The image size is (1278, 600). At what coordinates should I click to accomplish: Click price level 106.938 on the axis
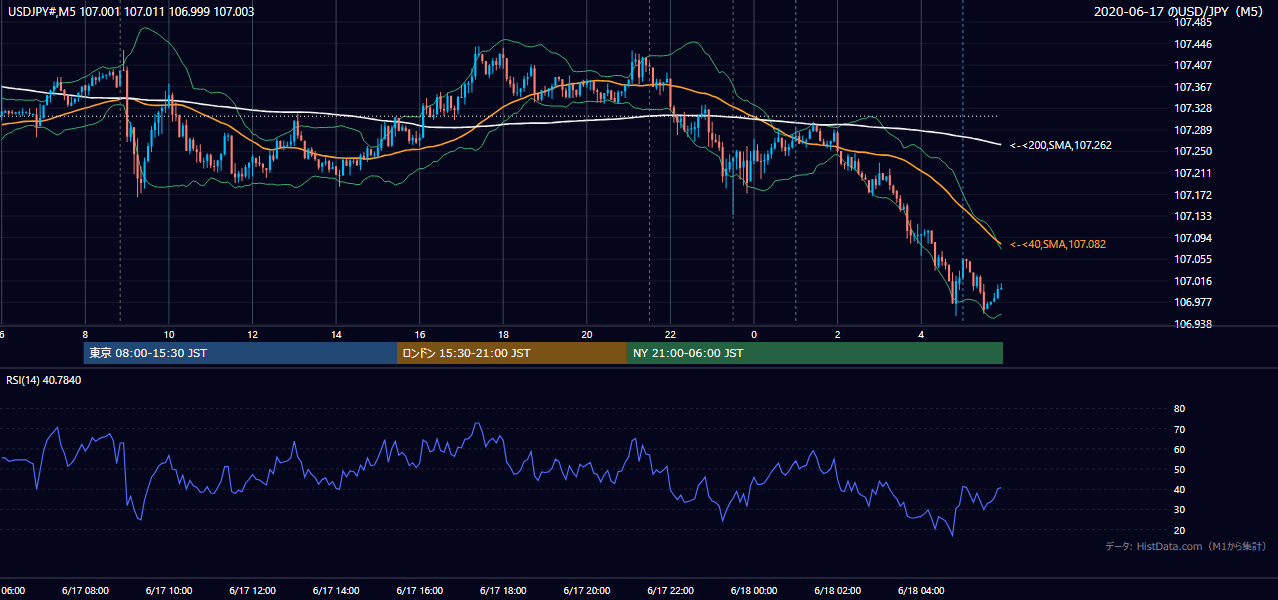[1191, 324]
